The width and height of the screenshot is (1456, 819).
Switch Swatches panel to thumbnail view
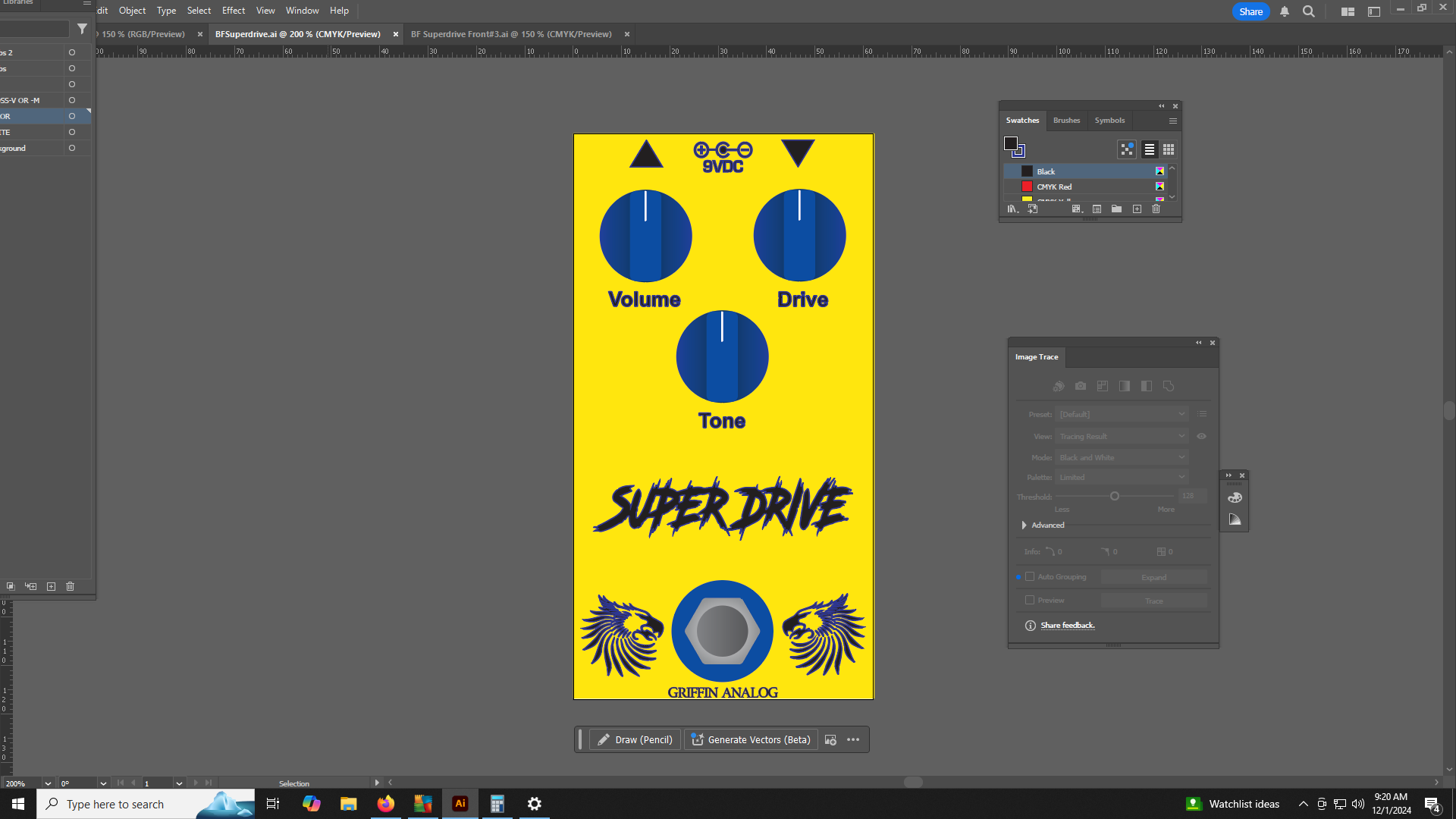point(1169,149)
